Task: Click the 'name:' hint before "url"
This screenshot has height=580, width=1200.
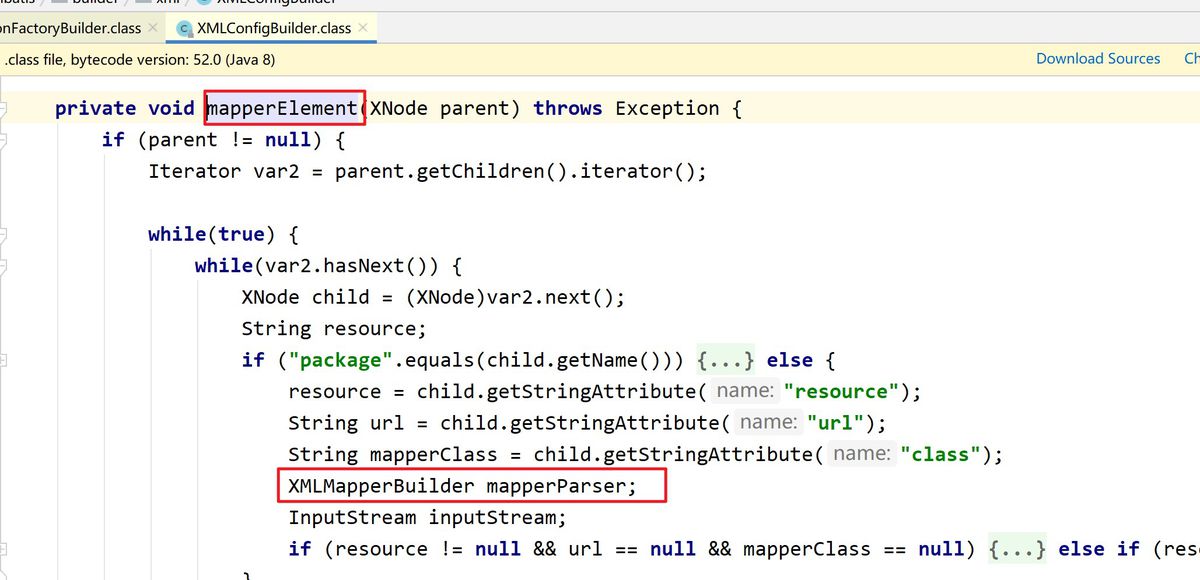Action: (x=768, y=423)
